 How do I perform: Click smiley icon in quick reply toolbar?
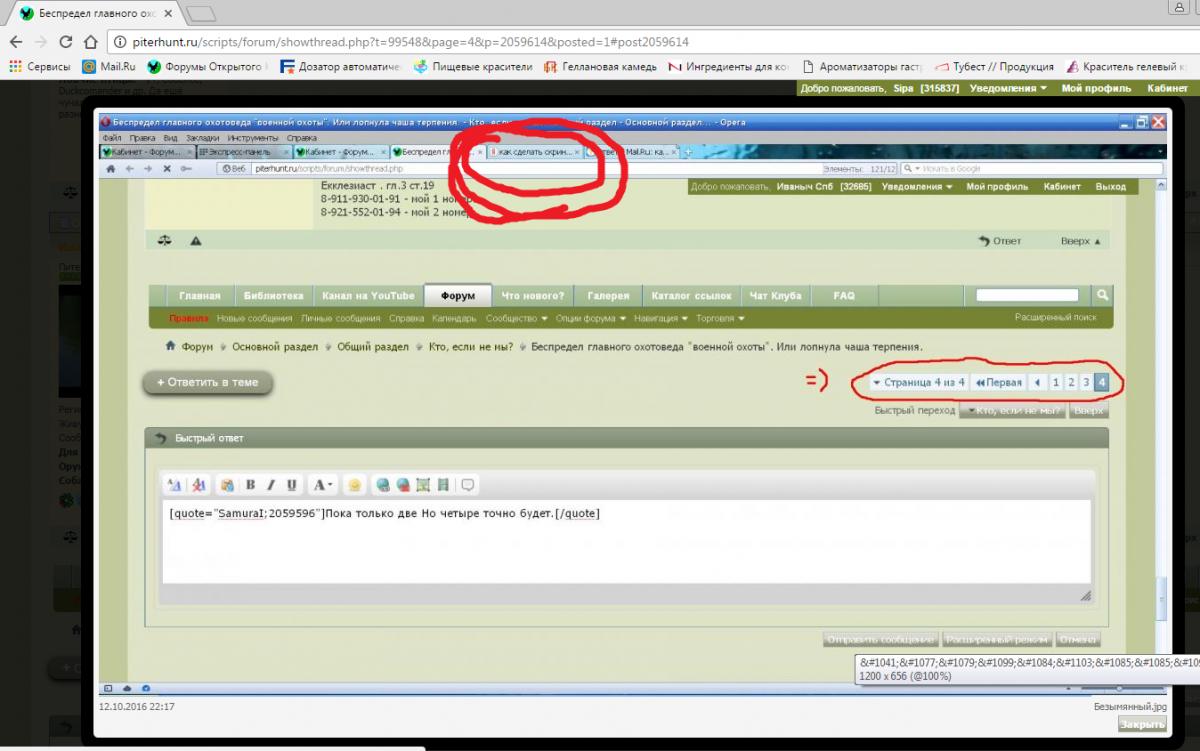354,485
